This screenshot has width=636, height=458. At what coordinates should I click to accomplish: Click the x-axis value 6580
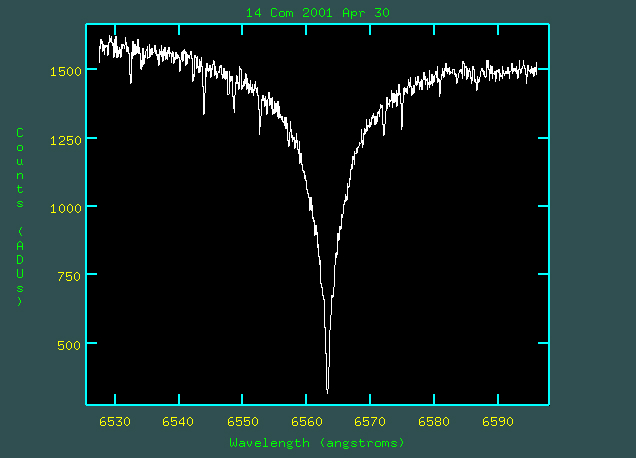pyautogui.click(x=434, y=422)
